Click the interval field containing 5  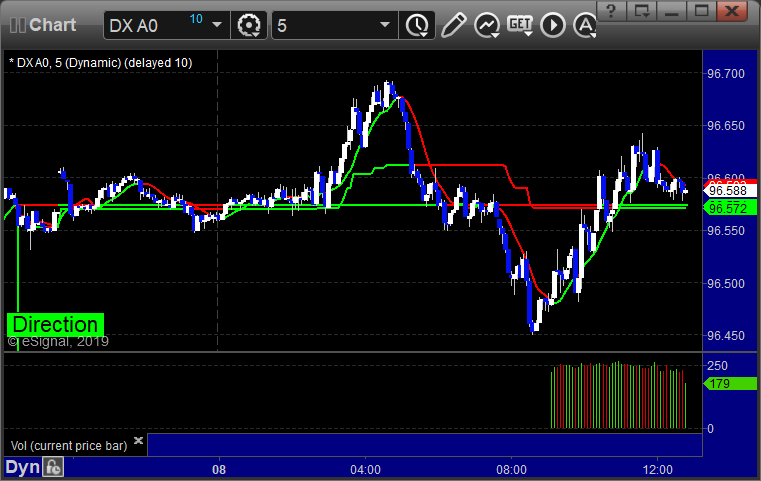pyautogui.click(x=334, y=25)
